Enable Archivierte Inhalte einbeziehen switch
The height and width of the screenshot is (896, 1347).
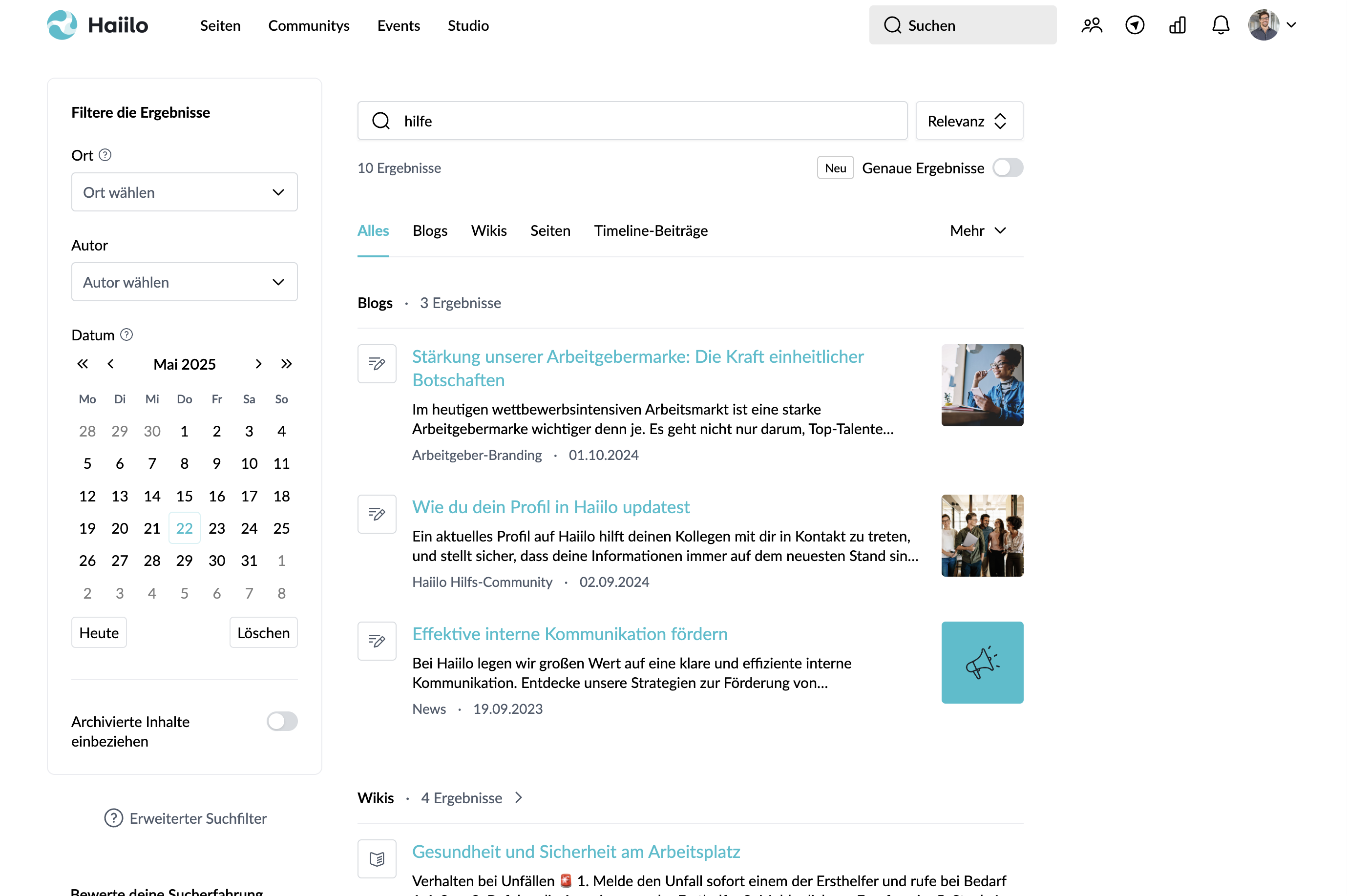tap(282, 721)
